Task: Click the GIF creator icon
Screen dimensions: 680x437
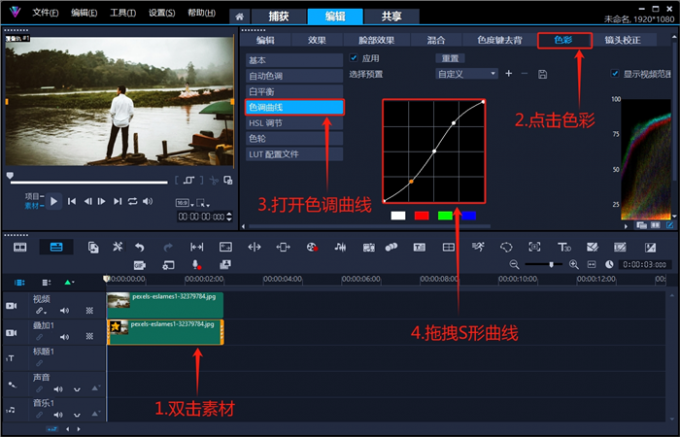Action: (x=139, y=265)
